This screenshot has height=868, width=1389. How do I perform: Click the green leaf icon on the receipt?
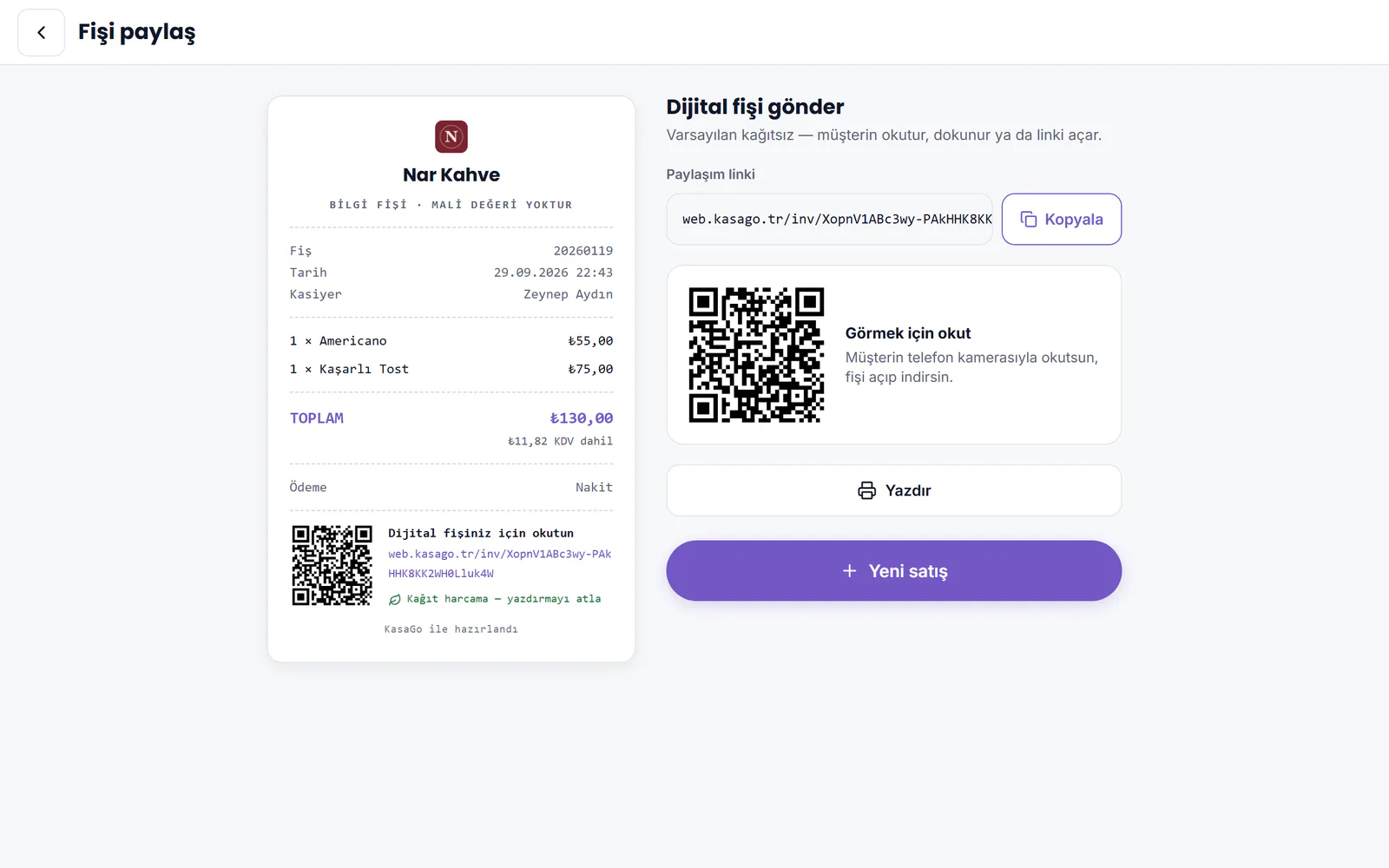click(x=395, y=600)
